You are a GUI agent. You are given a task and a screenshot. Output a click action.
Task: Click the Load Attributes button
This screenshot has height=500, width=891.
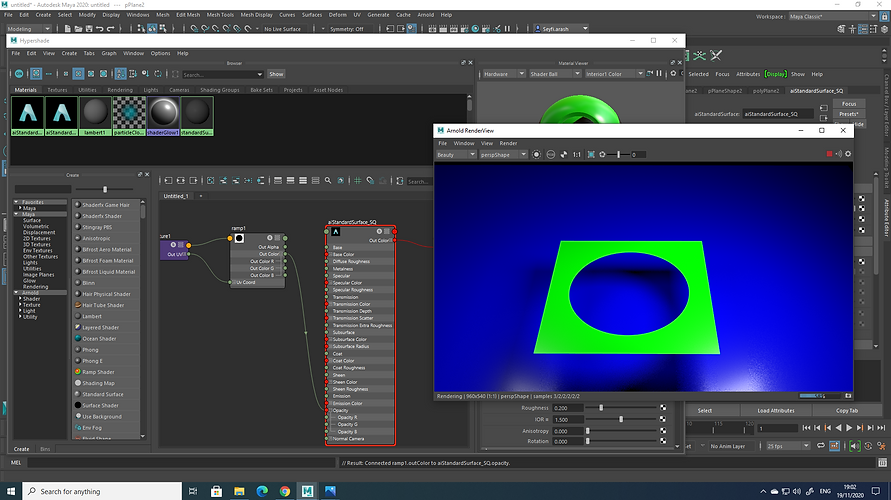pyautogui.click(x=776, y=410)
